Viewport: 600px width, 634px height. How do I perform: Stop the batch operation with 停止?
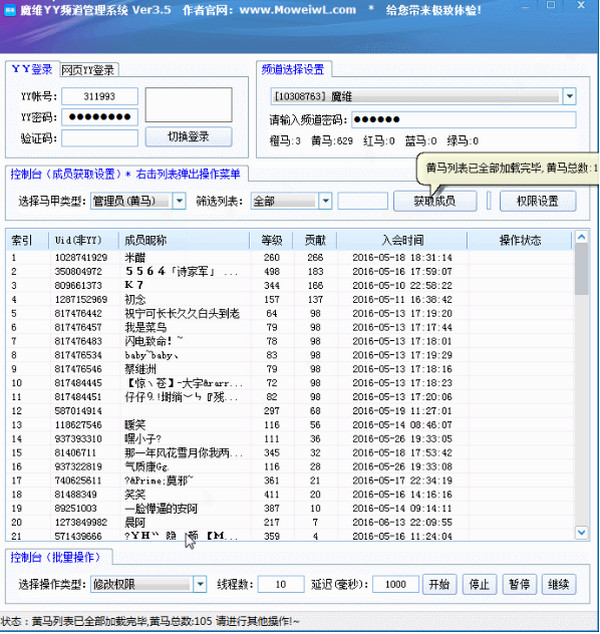point(479,584)
